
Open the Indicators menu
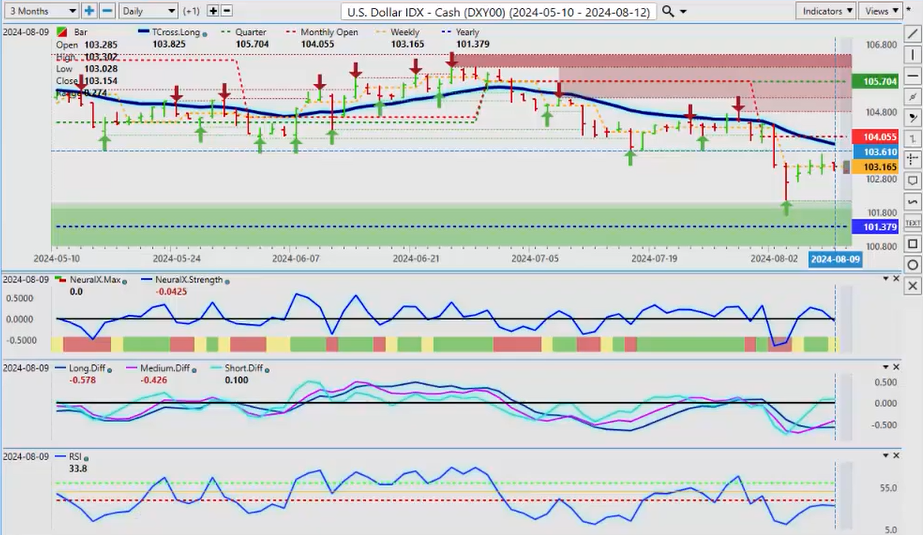[x=827, y=11]
